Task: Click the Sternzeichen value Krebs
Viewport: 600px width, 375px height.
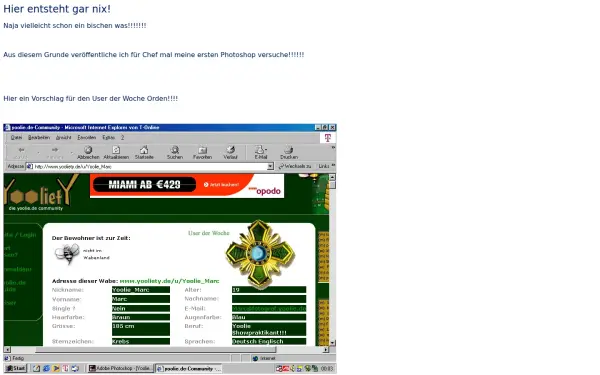Action: click(x=141, y=341)
